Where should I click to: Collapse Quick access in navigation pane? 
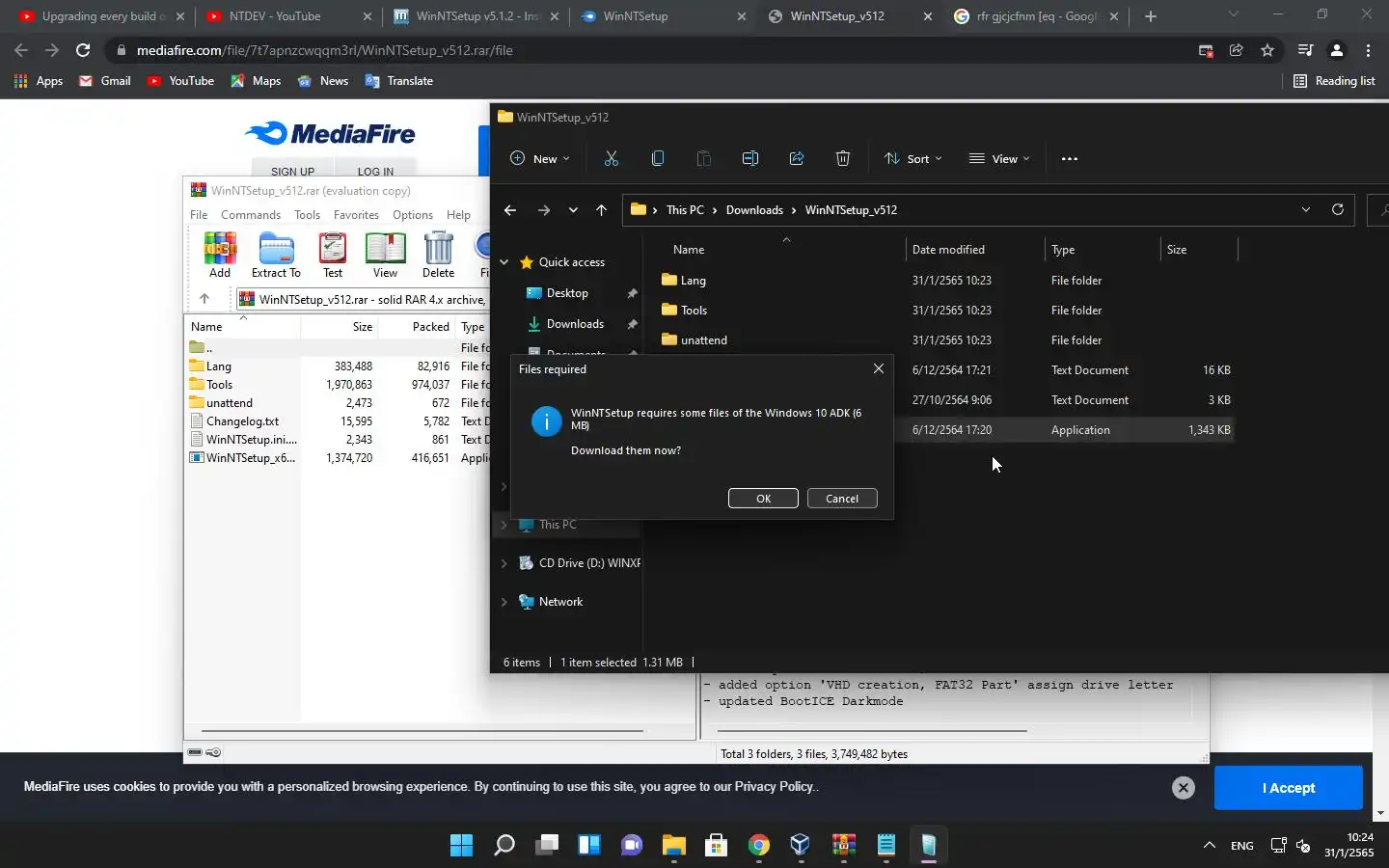click(x=504, y=262)
